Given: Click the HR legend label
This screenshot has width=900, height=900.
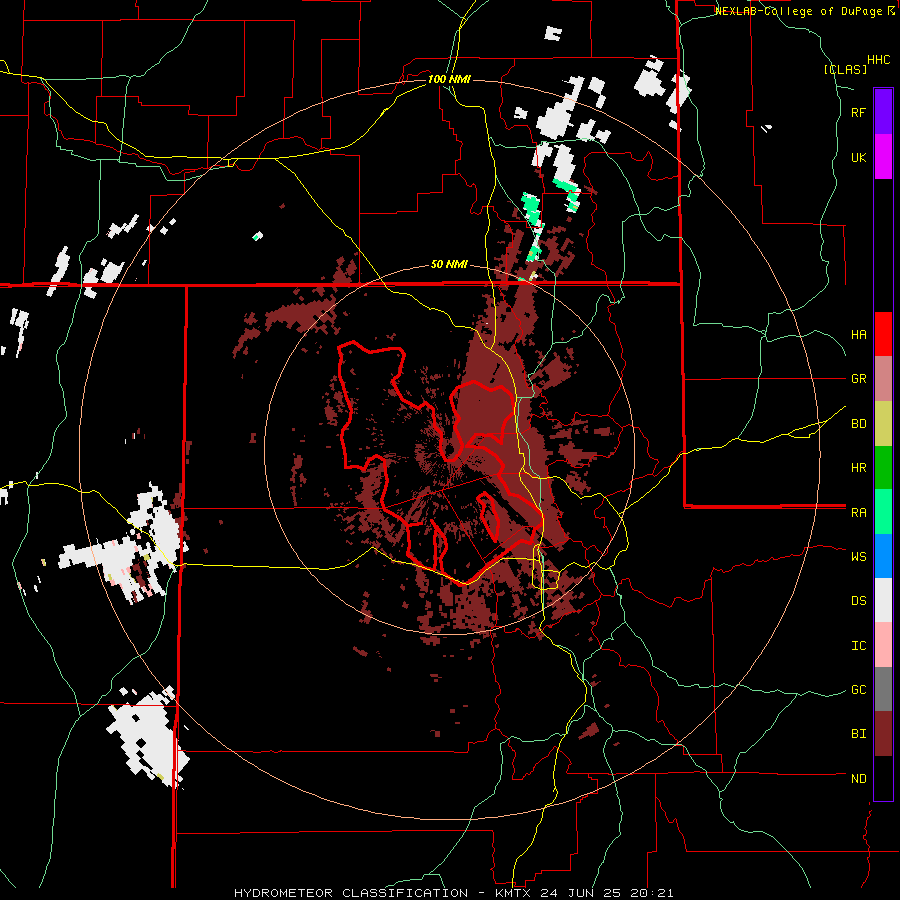Looking at the screenshot, I should (x=859, y=468).
